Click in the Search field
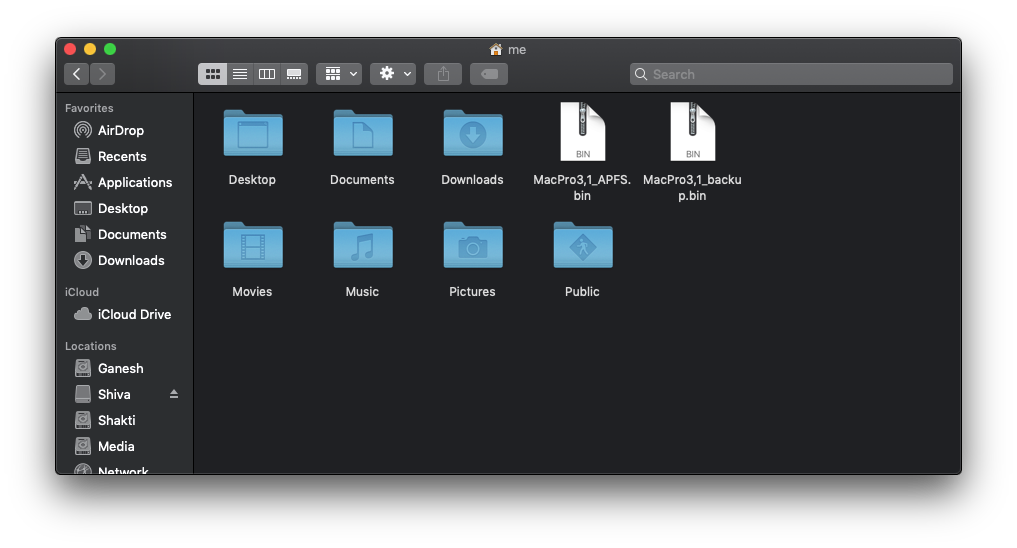 tap(791, 74)
